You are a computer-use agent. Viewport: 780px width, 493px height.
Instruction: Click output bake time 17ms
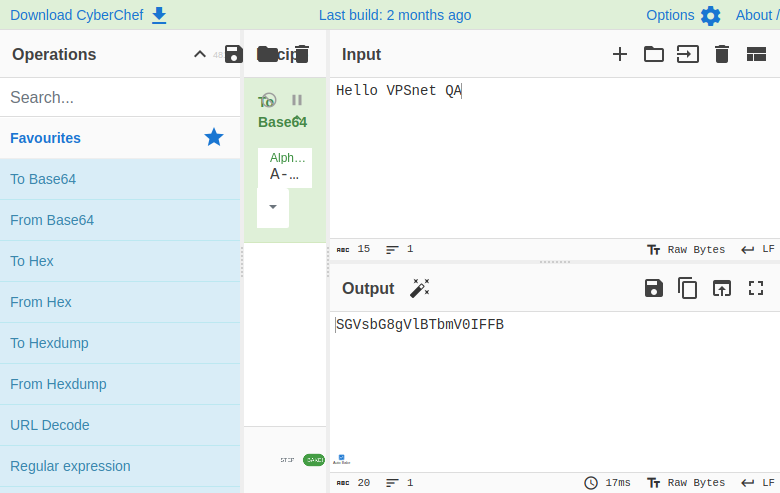[x=607, y=483]
